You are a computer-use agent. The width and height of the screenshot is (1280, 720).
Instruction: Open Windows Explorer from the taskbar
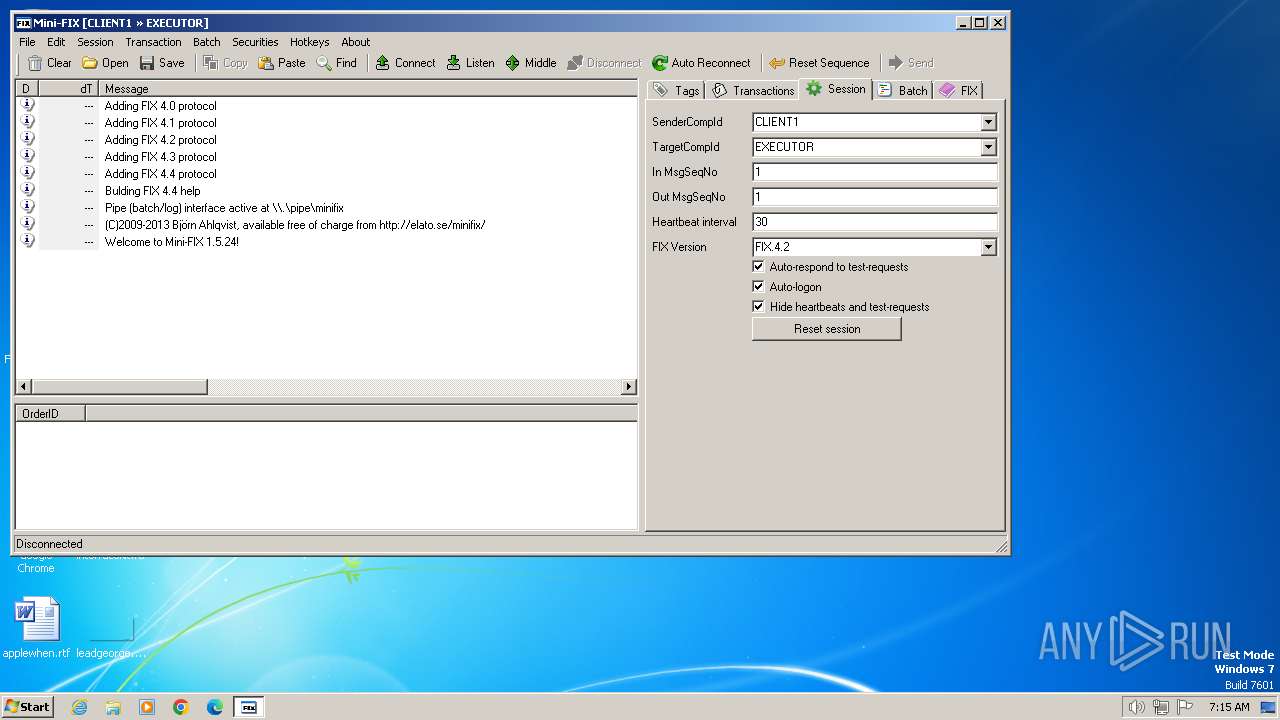pos(113,707)
